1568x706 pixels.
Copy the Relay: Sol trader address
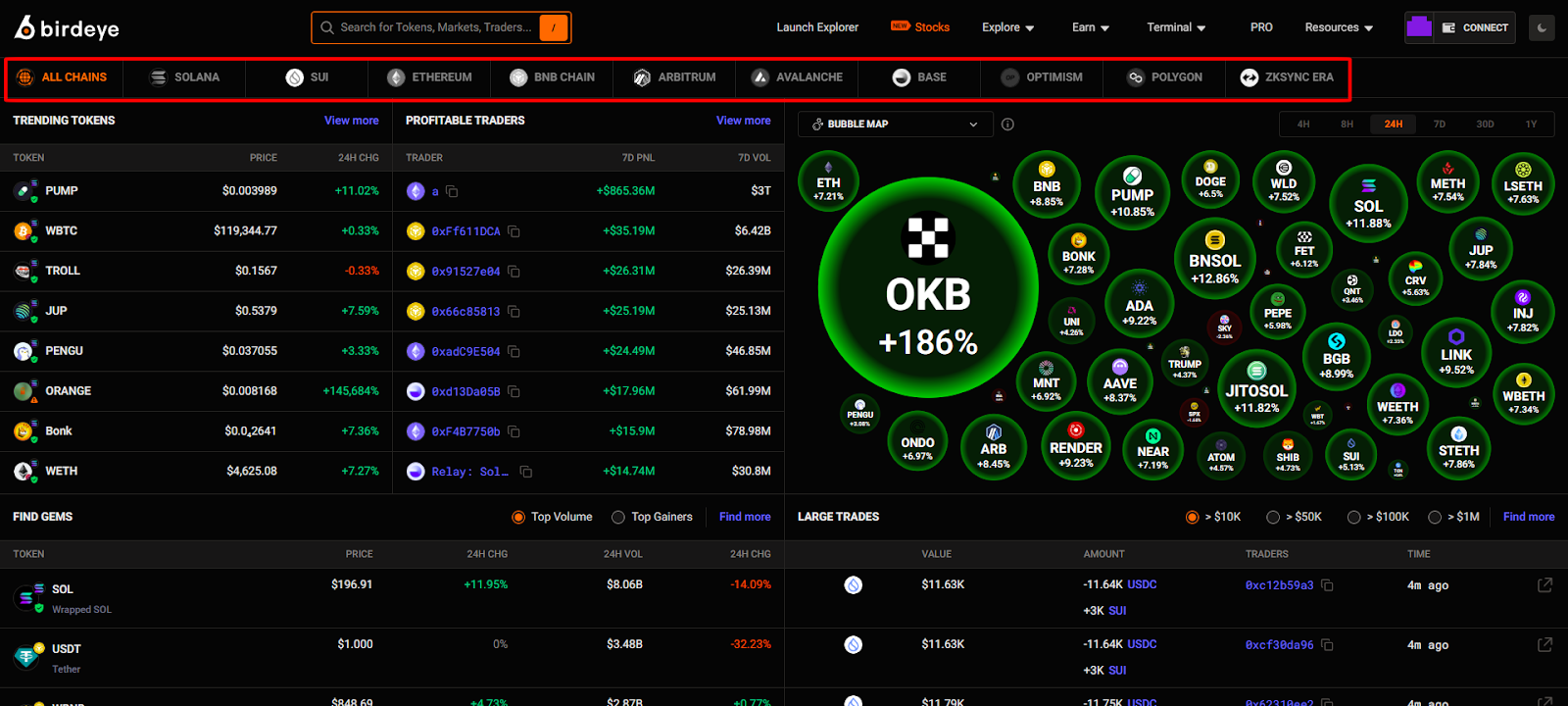coord(526,472)
